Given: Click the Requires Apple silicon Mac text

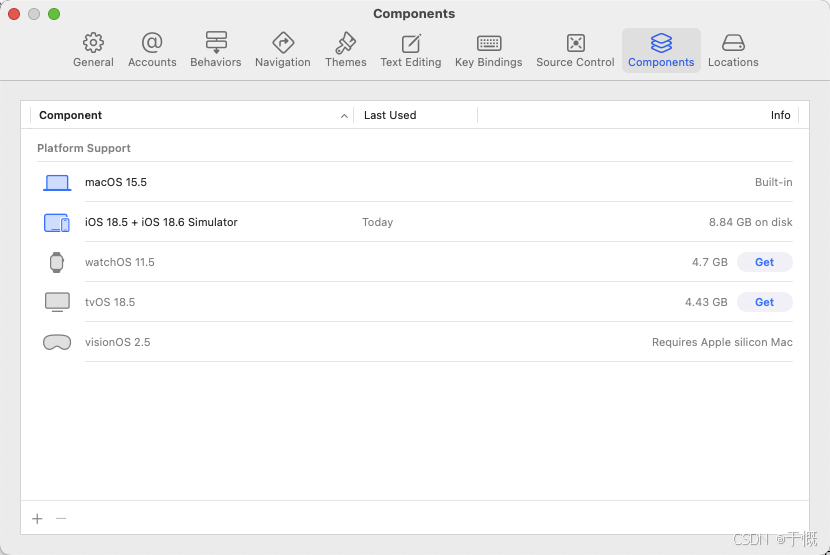Looking at the screenshot, I should tap(722, 342).
